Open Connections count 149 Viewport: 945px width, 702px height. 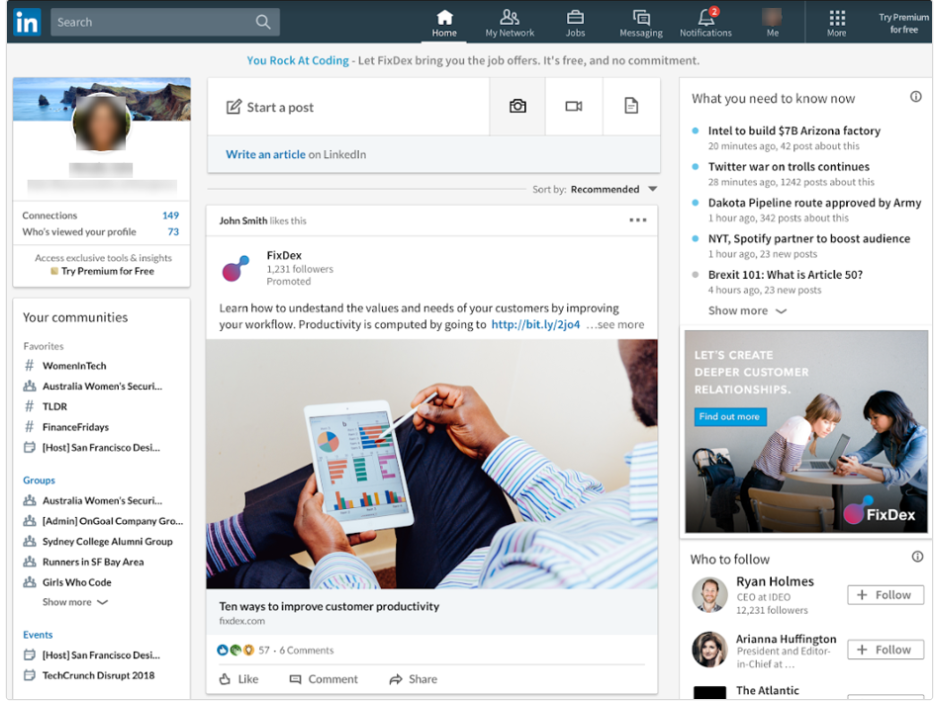click(x=101, y=215)
